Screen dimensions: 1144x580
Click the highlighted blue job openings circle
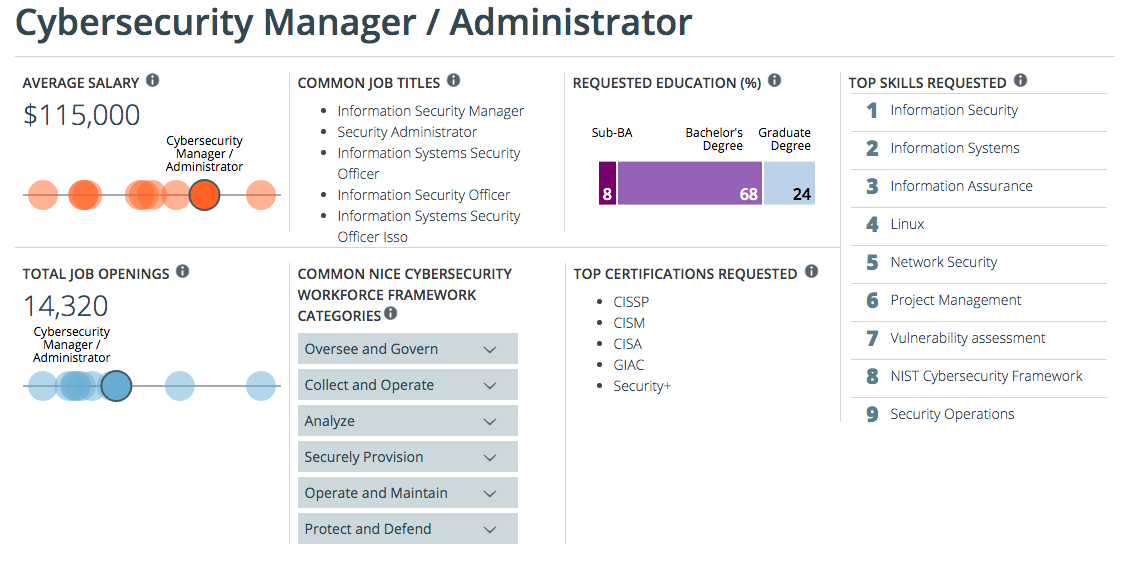tap(117, 386)
